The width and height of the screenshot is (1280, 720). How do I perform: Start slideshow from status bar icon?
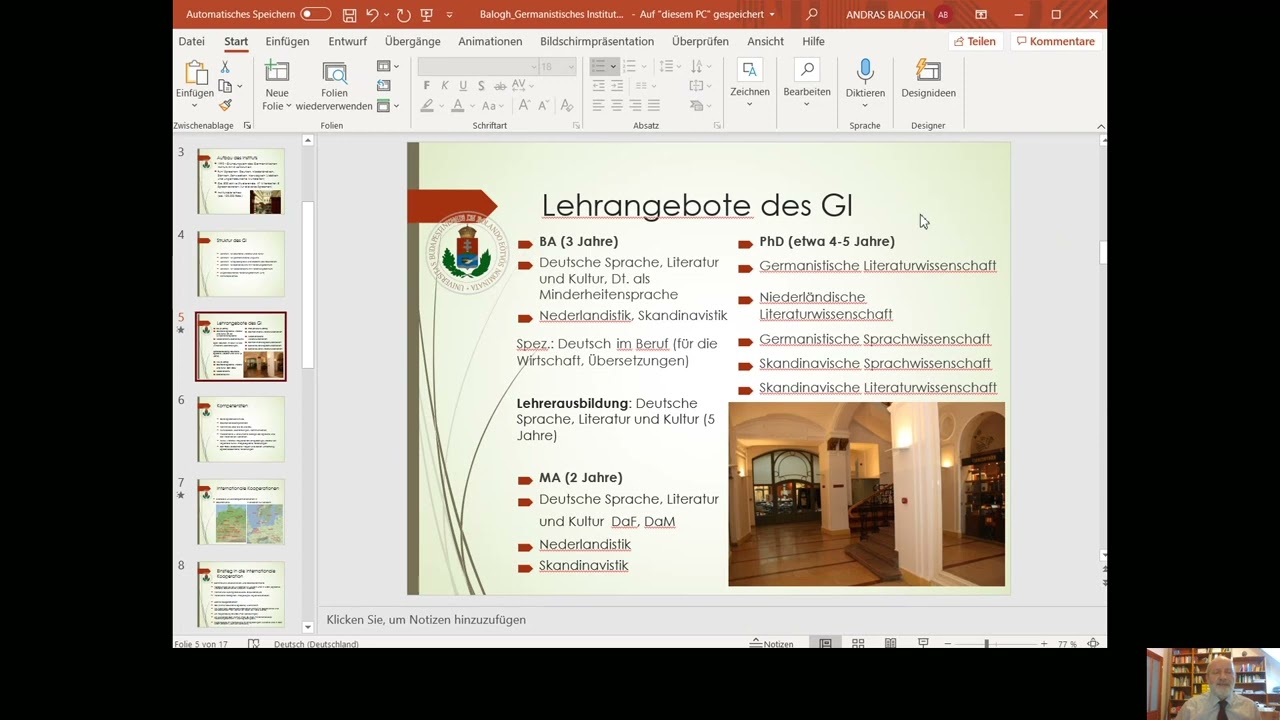pos(923,643)
